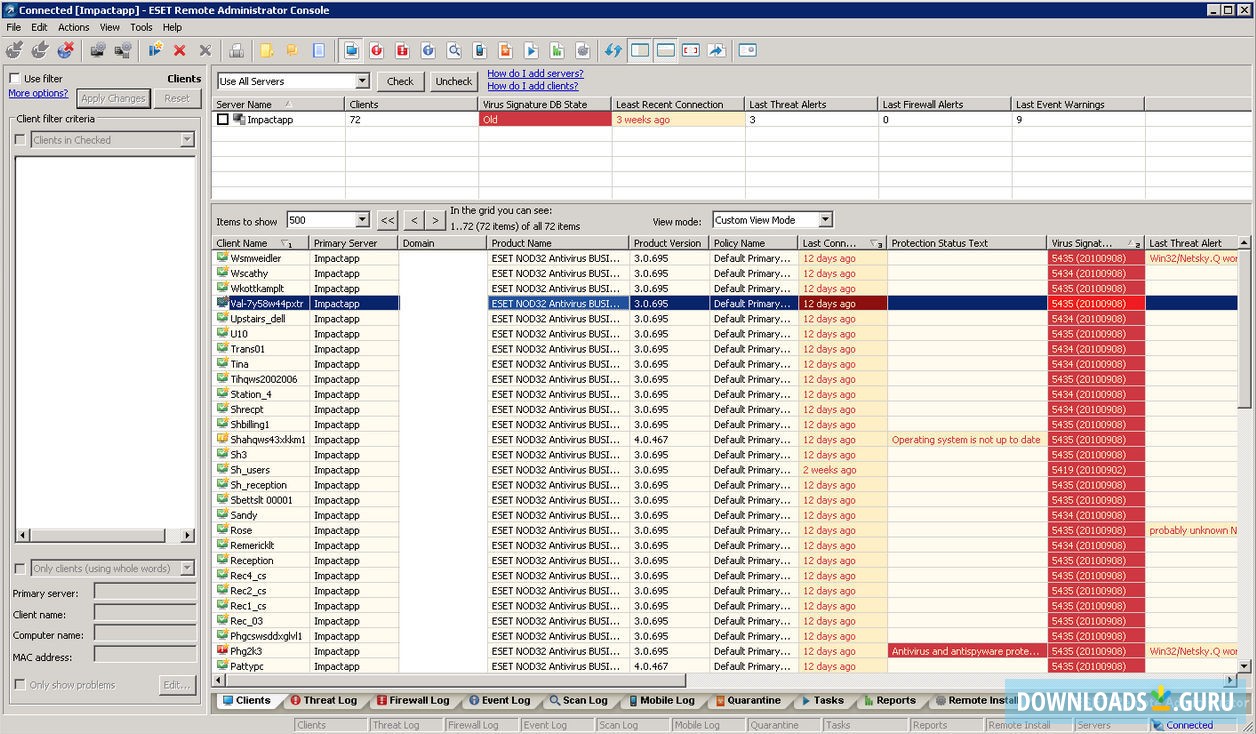
Task: Sort by the Server Name column header
Action: pyautogui.click(x=278, y=104)
